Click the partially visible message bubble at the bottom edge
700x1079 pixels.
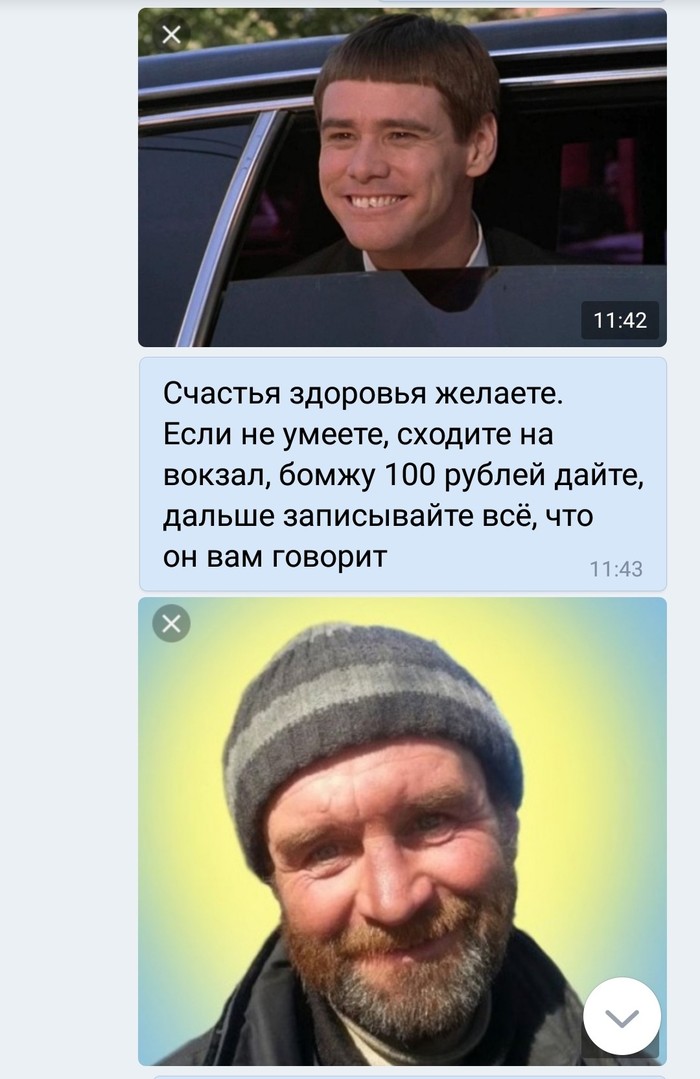pyautogui.click(x=410, y=1077)
